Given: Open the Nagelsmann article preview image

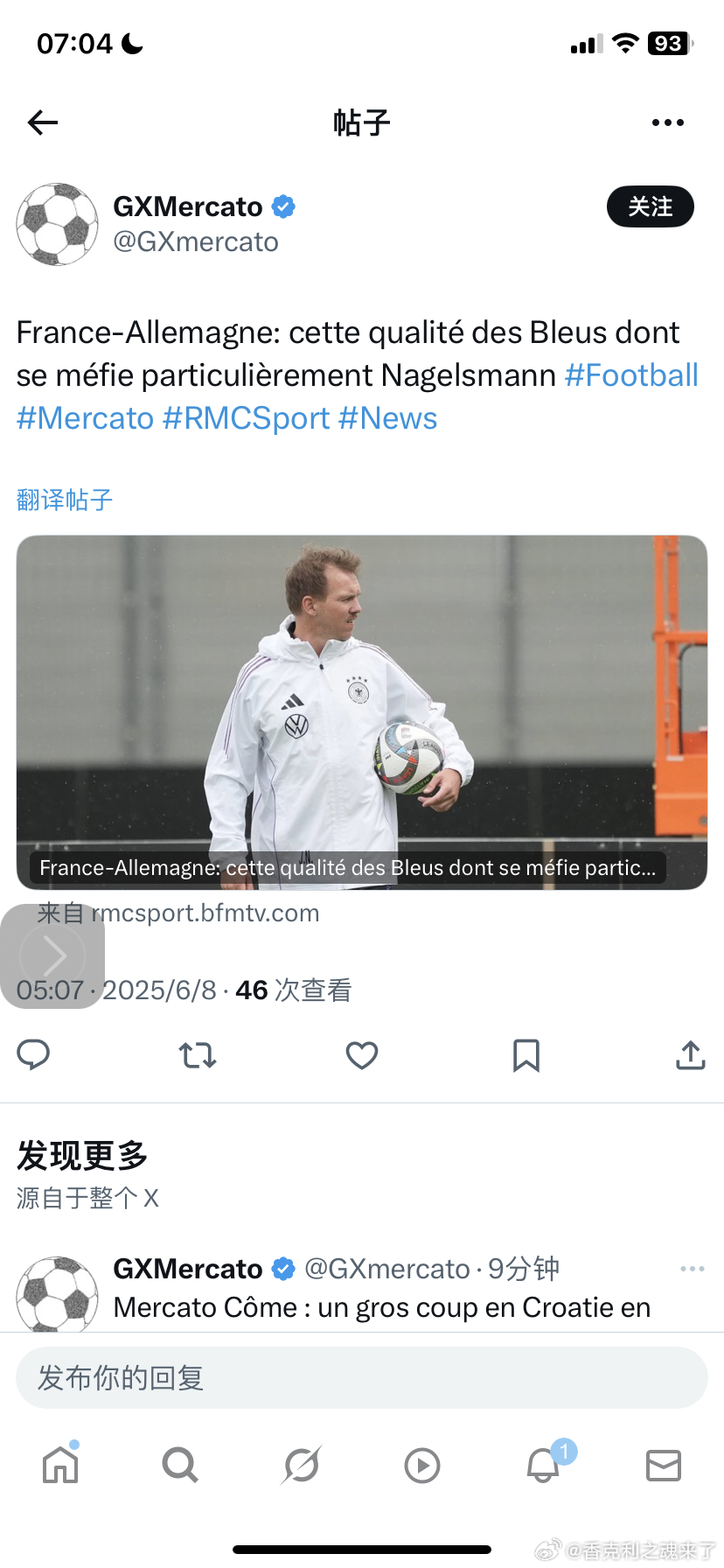Looking at the screenshot, I should tap(362, 712).
